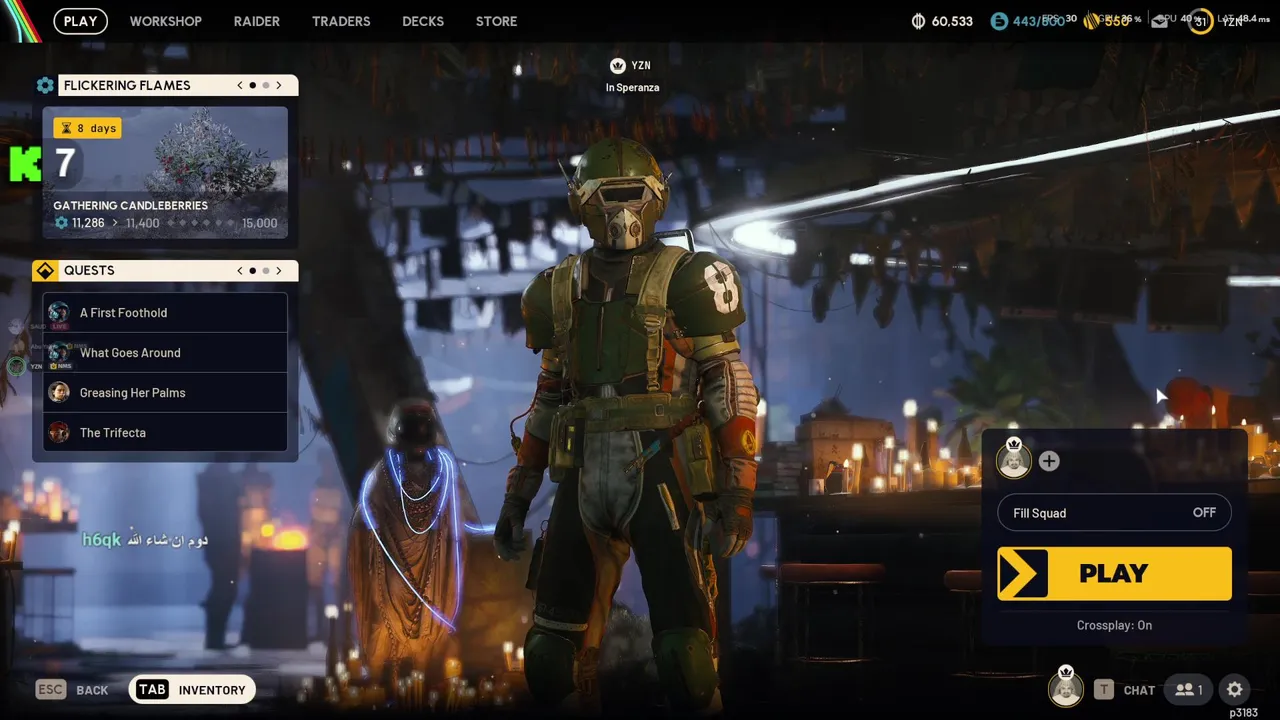Viewport: 1280px width, 720px height.
Task: Click the T key chat icon
Action: pos(1103,689)
